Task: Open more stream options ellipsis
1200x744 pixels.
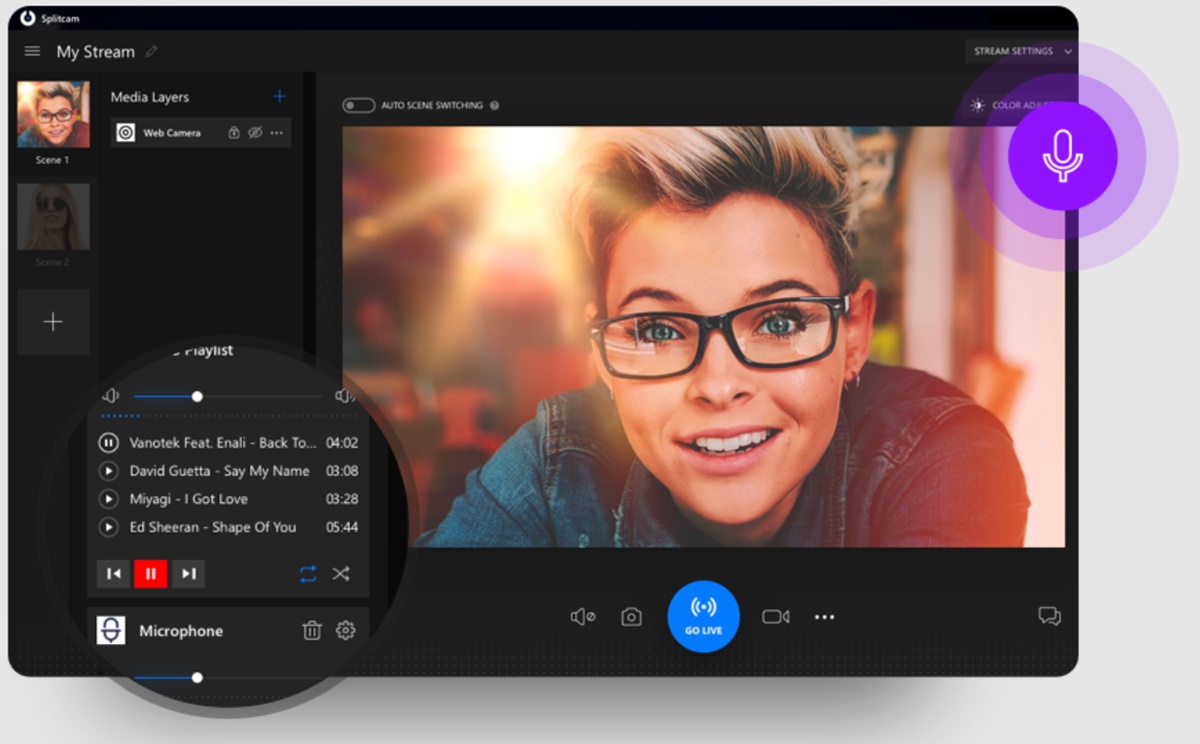Action: [824, 617]
